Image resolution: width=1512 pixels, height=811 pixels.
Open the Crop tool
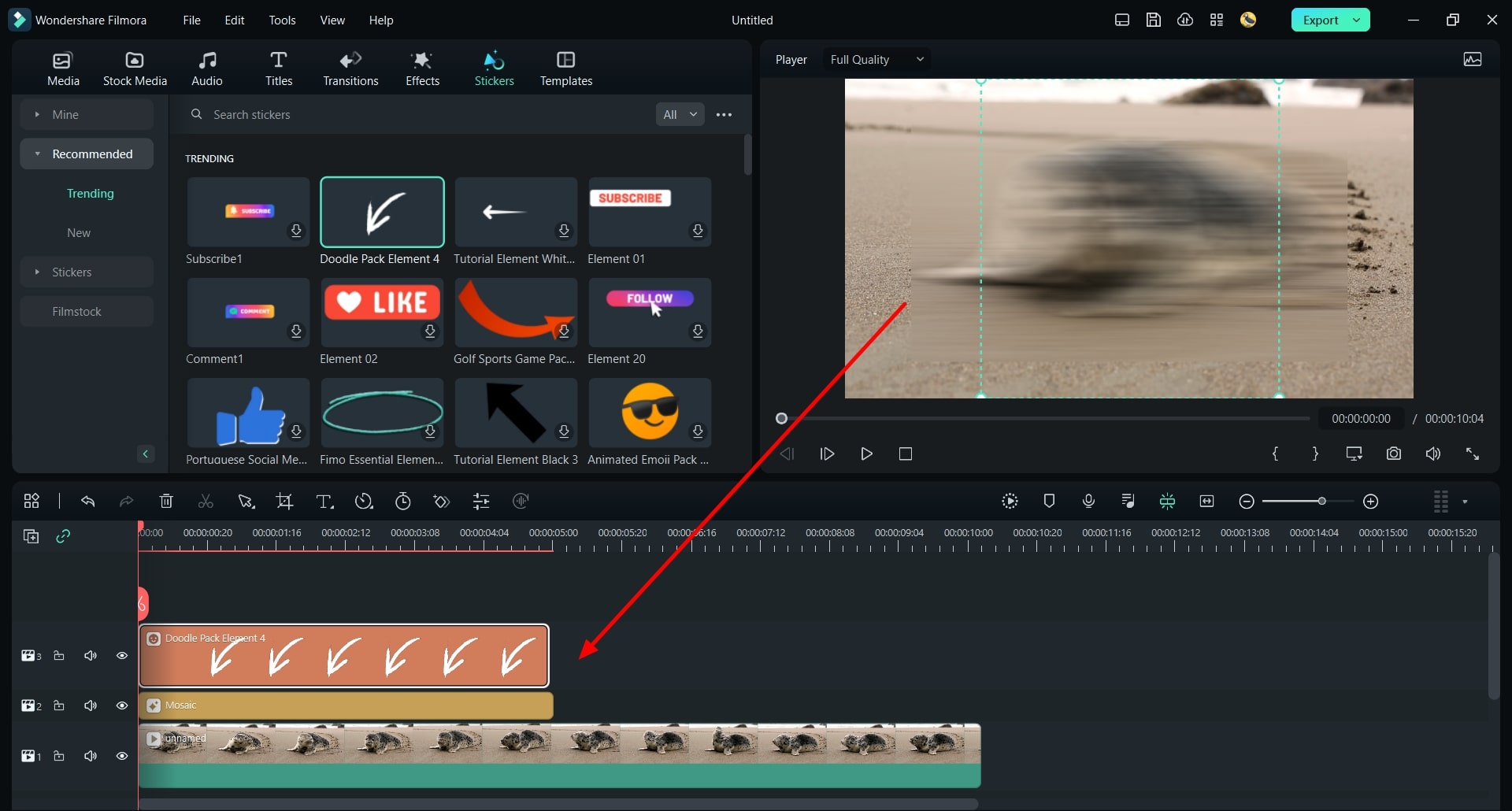pyautogui.click(x=285, y=501)
